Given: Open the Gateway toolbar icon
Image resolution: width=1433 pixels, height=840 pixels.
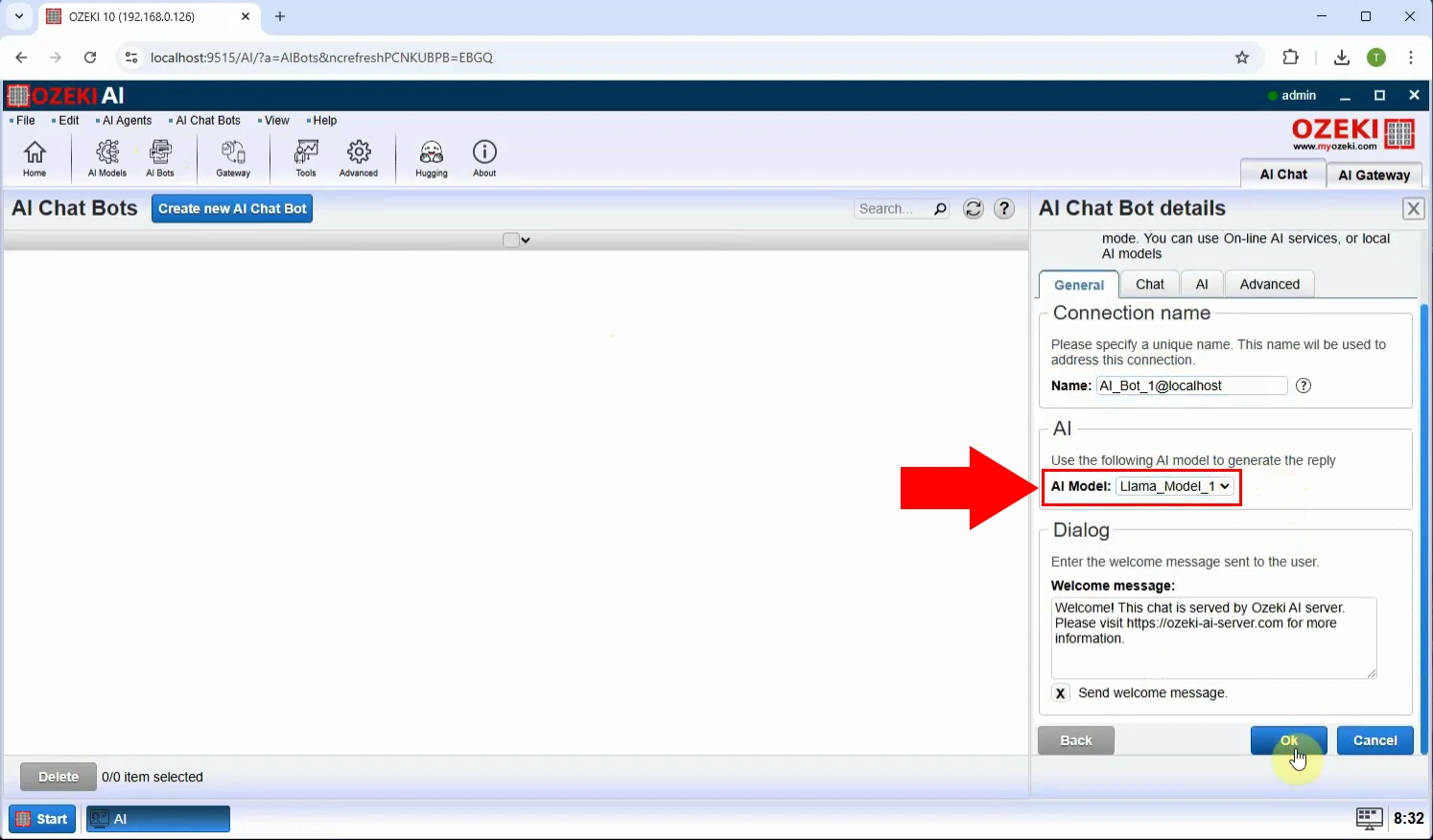Looking at the screenshot, I should 233,158.
